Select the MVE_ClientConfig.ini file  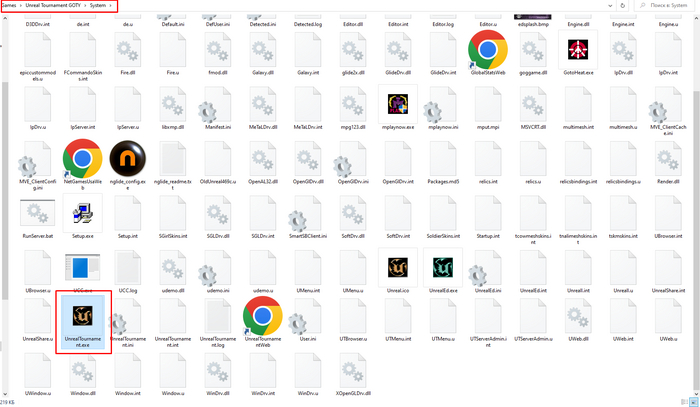(x=38, y=166)
